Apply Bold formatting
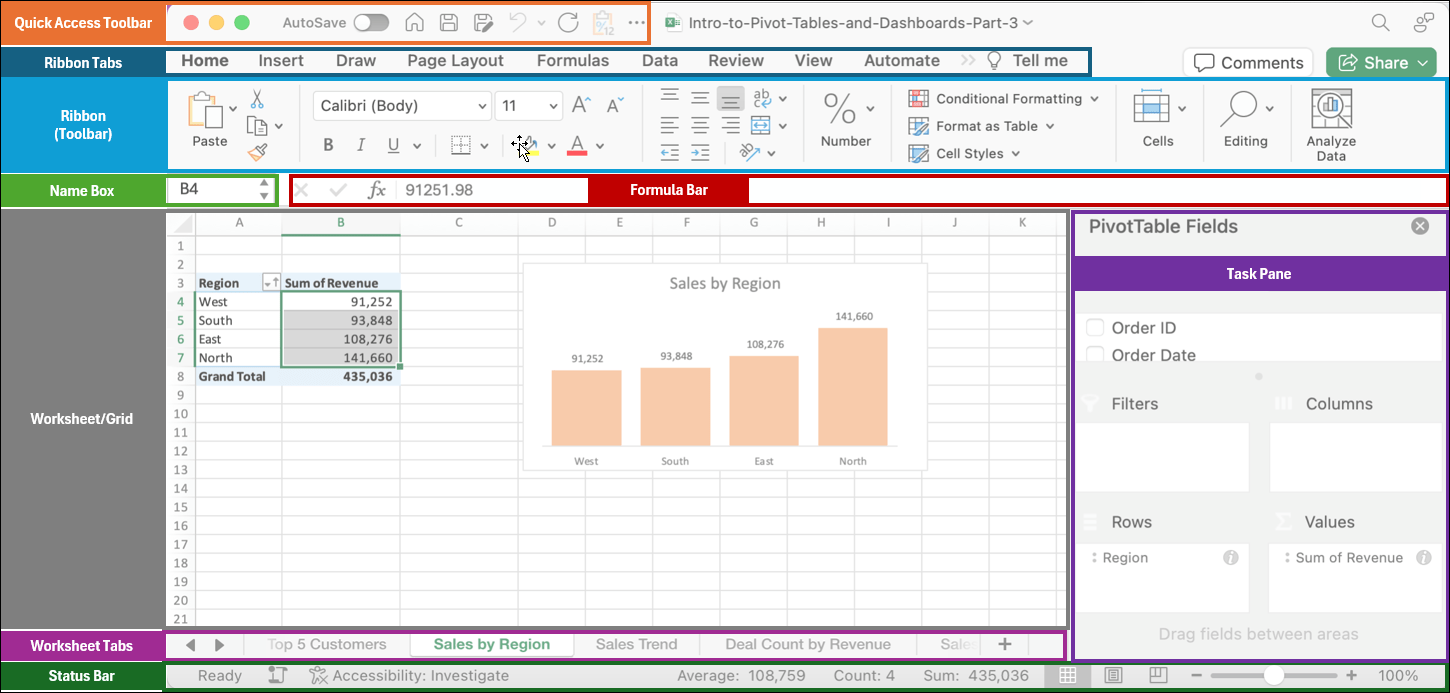1450x693 pixels. point(328,146)
